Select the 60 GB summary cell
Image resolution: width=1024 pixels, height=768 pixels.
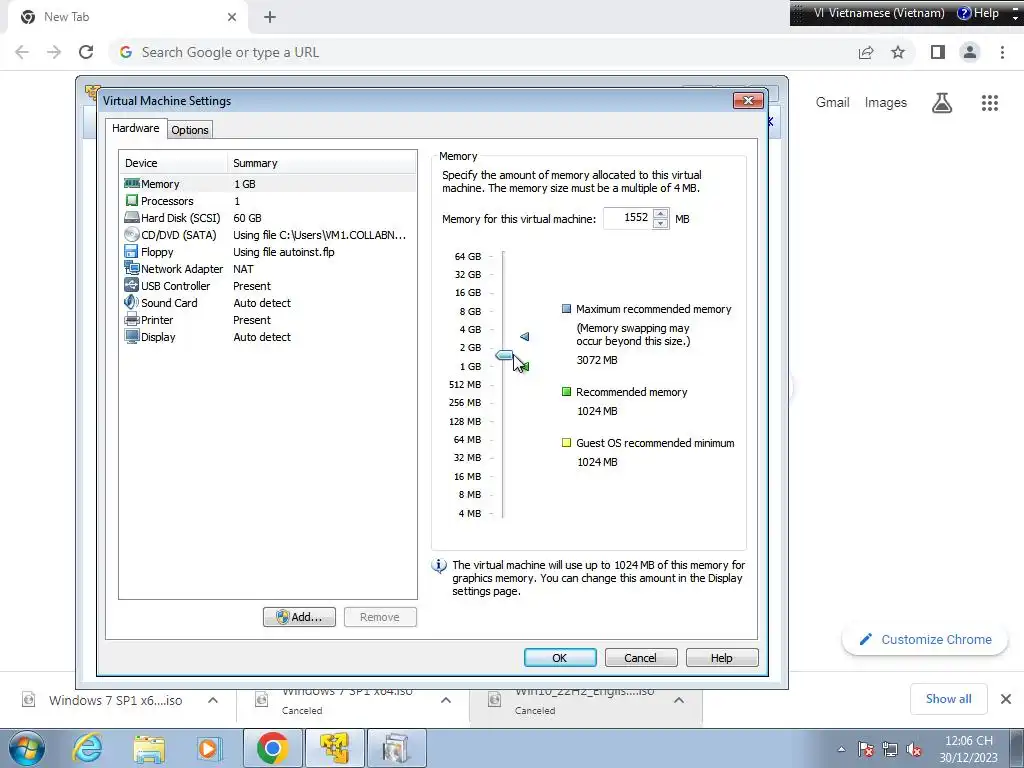pyautogui.click(x=247, y=217)
